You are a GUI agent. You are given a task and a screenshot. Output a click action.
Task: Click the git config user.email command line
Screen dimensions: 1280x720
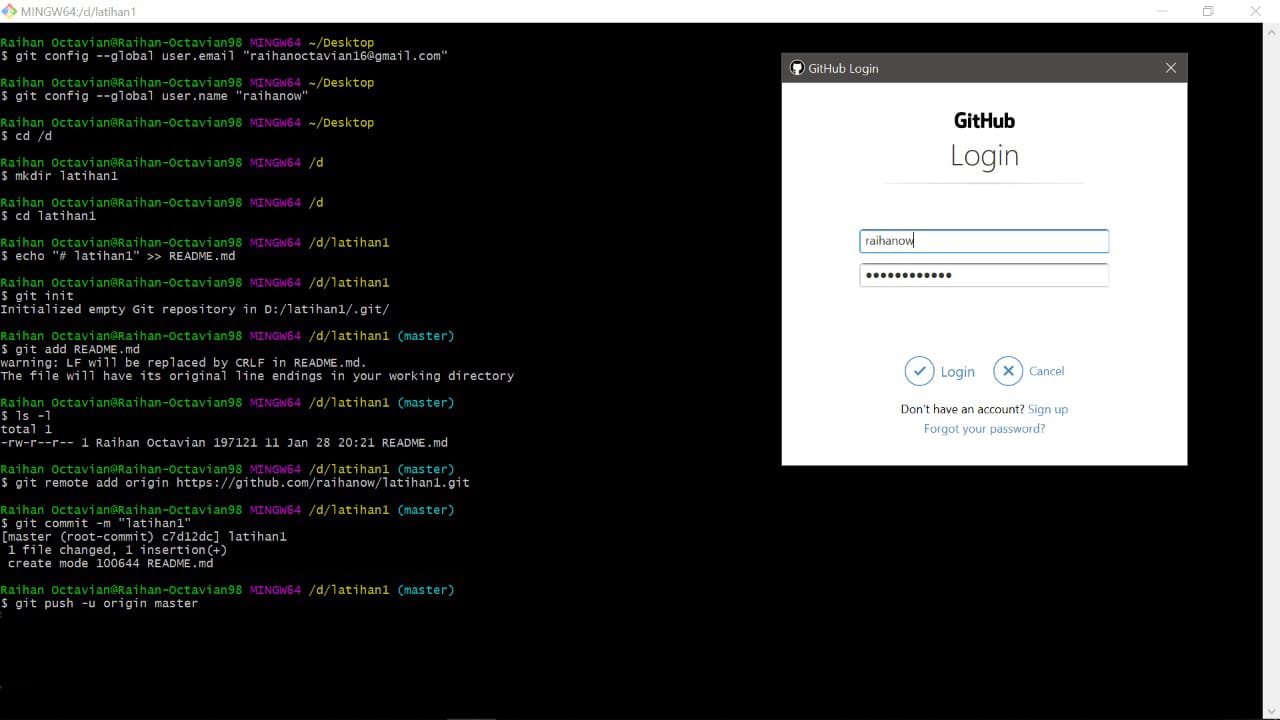(224, 56)
